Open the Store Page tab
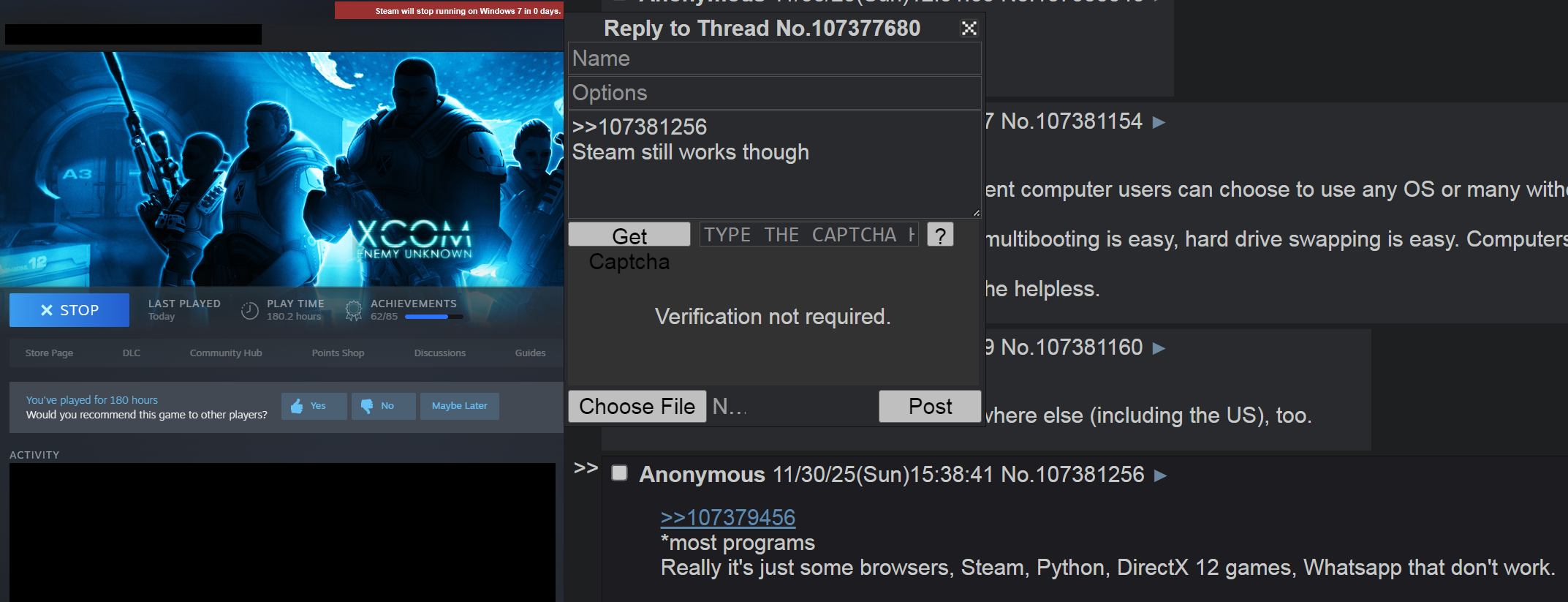 point(49,353)
